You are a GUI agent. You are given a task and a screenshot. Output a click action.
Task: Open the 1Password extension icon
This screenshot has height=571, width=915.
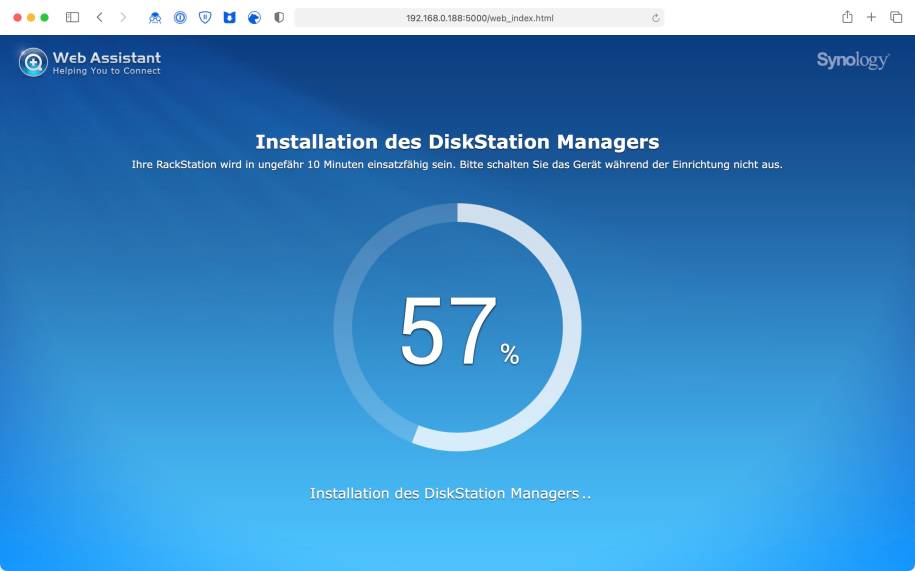coord(180,17)
